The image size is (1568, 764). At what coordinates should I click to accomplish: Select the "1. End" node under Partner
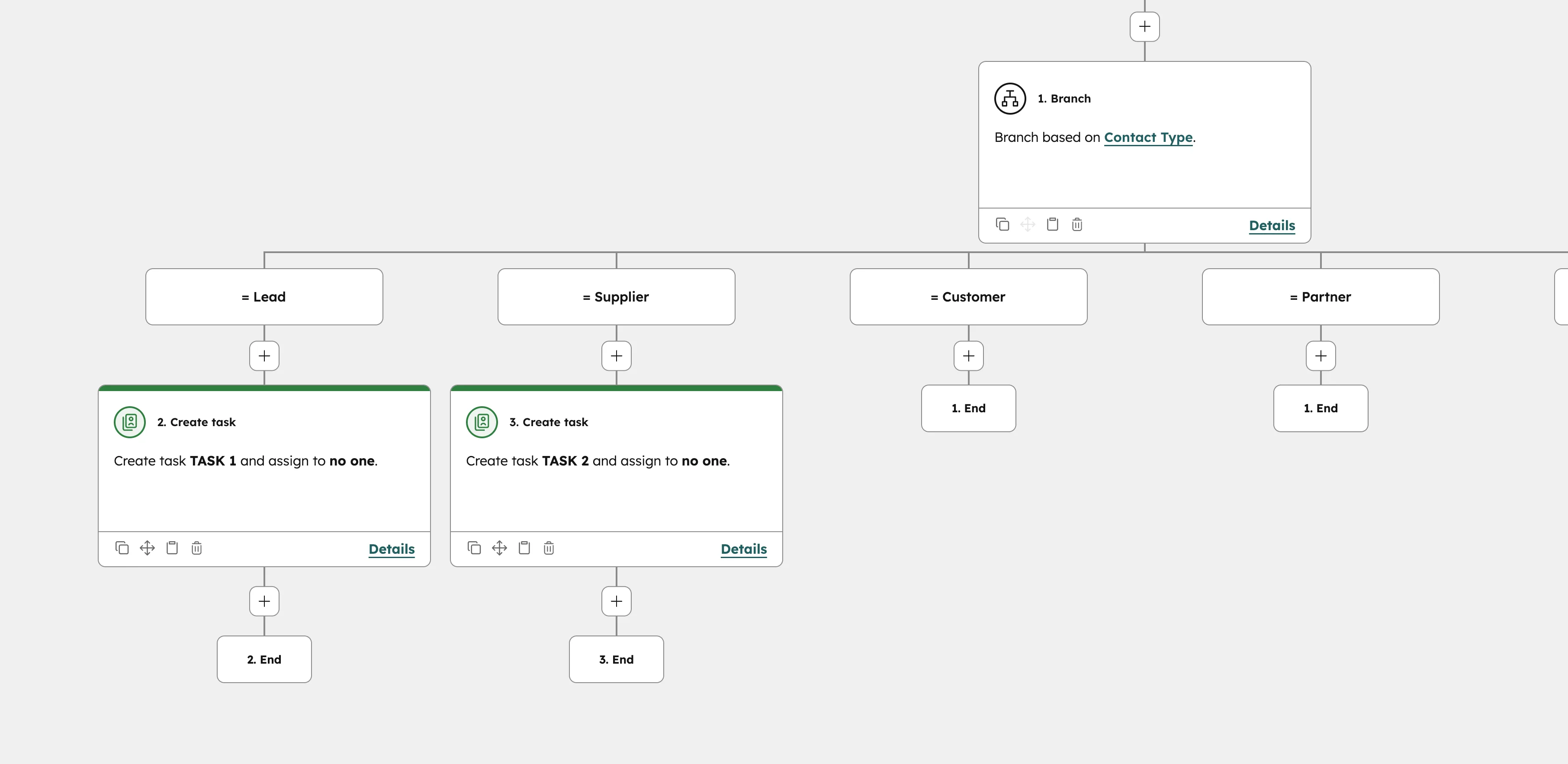tap(1320, 408)
